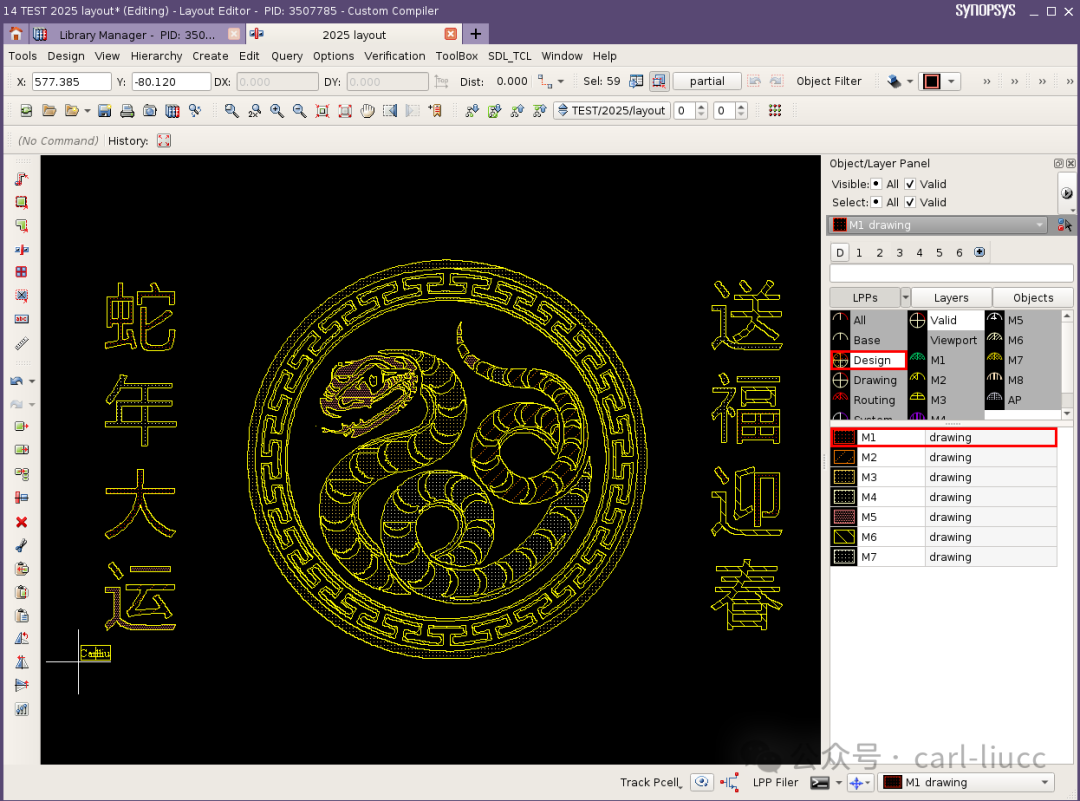The height and width of the screenshot is (801, 1080).
Task: Click the Flip horizontal mirror icon in sidebar
Action: click(21, 662)
